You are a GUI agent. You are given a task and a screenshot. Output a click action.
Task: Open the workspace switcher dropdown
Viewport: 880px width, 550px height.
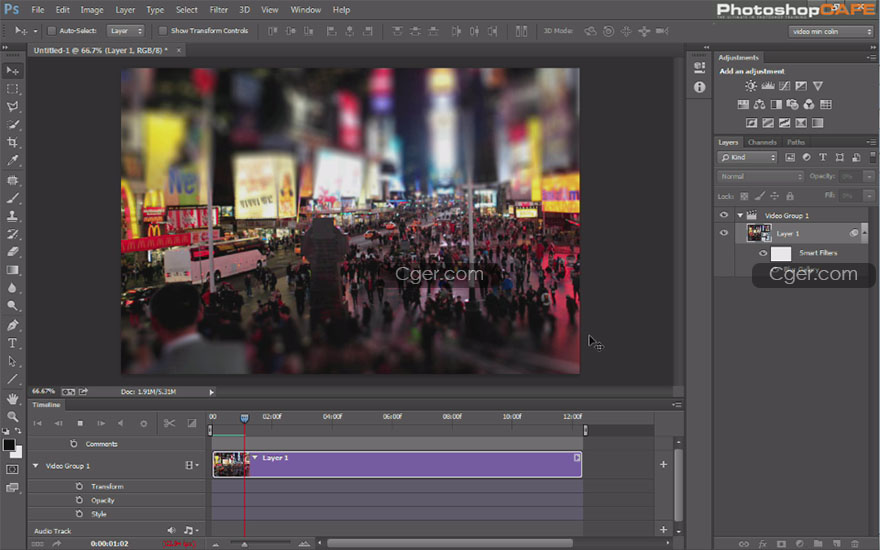[831, 31]
